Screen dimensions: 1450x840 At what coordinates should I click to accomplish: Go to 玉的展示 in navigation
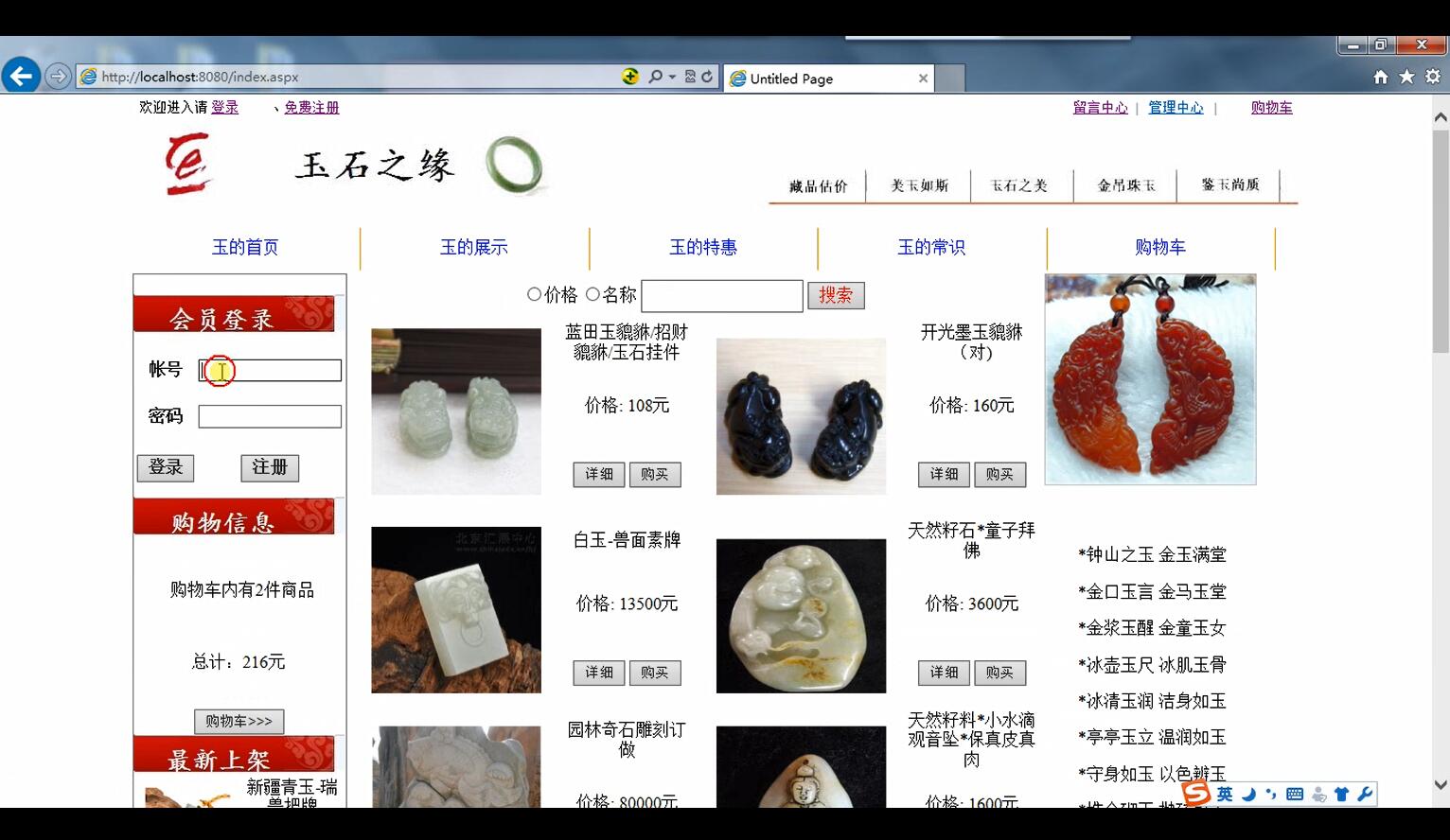(474, 248)
